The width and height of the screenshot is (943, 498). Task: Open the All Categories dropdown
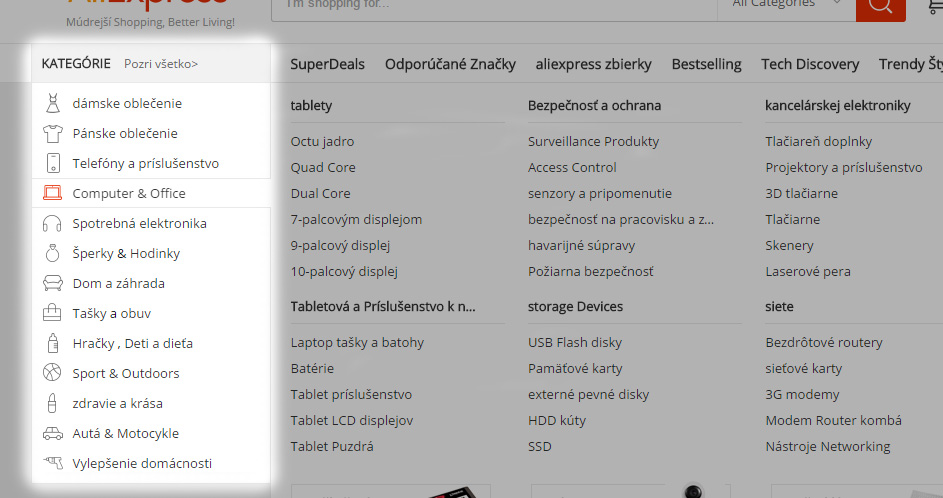pos(787,6)
